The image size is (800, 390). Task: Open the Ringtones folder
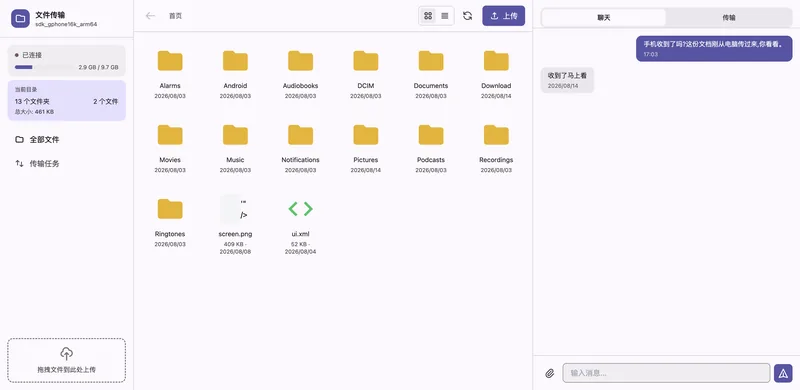tap(170, 209)
